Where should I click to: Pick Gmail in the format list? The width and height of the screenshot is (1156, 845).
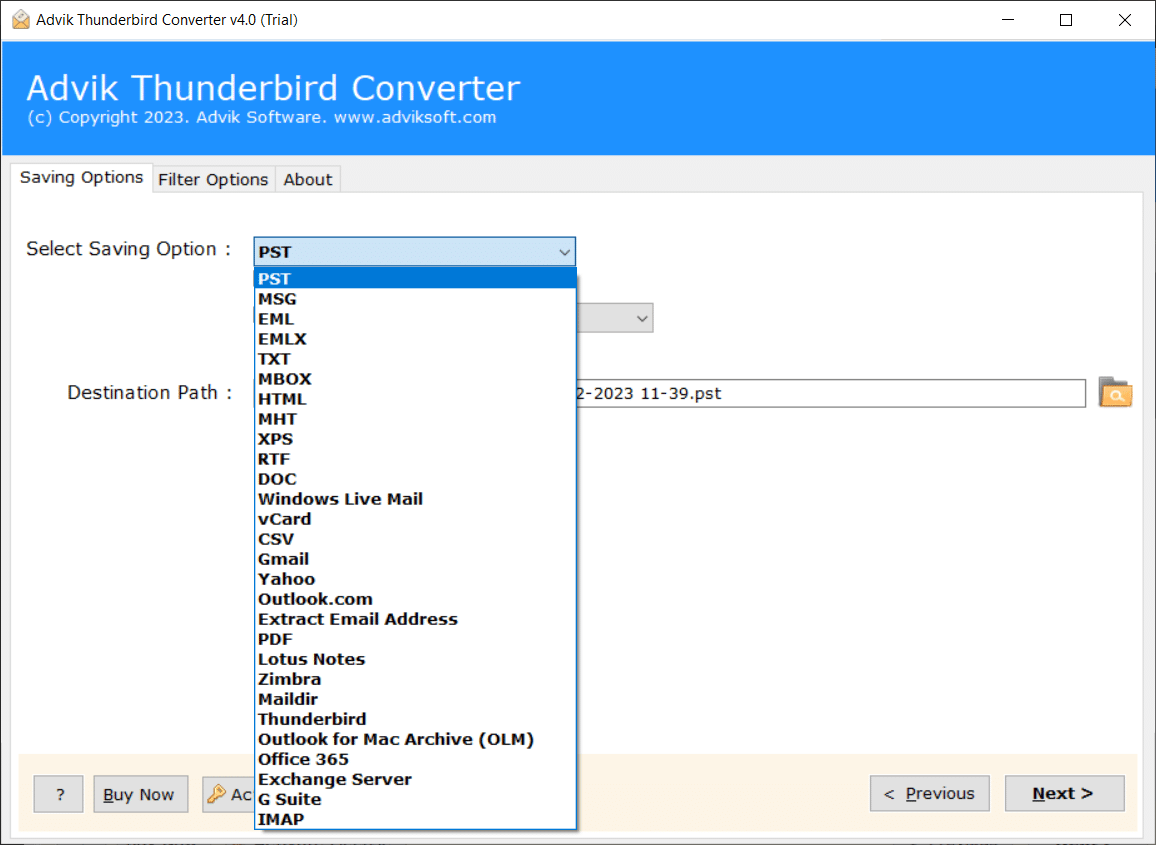pos(283,559)
